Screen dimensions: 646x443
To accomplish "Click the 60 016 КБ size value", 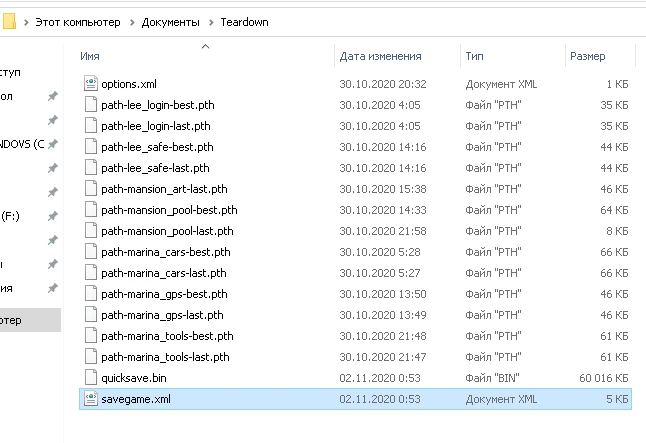I will point(604,378).
